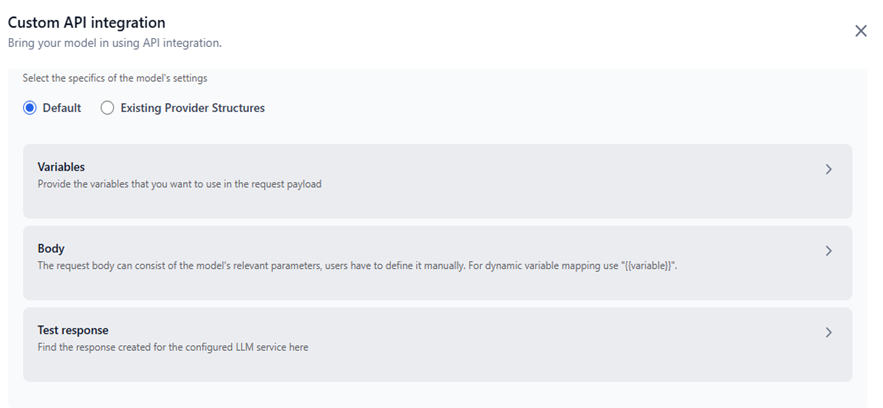
Task: Click the "Select the specifics" instruction text
Action: [x=115, y=78]
